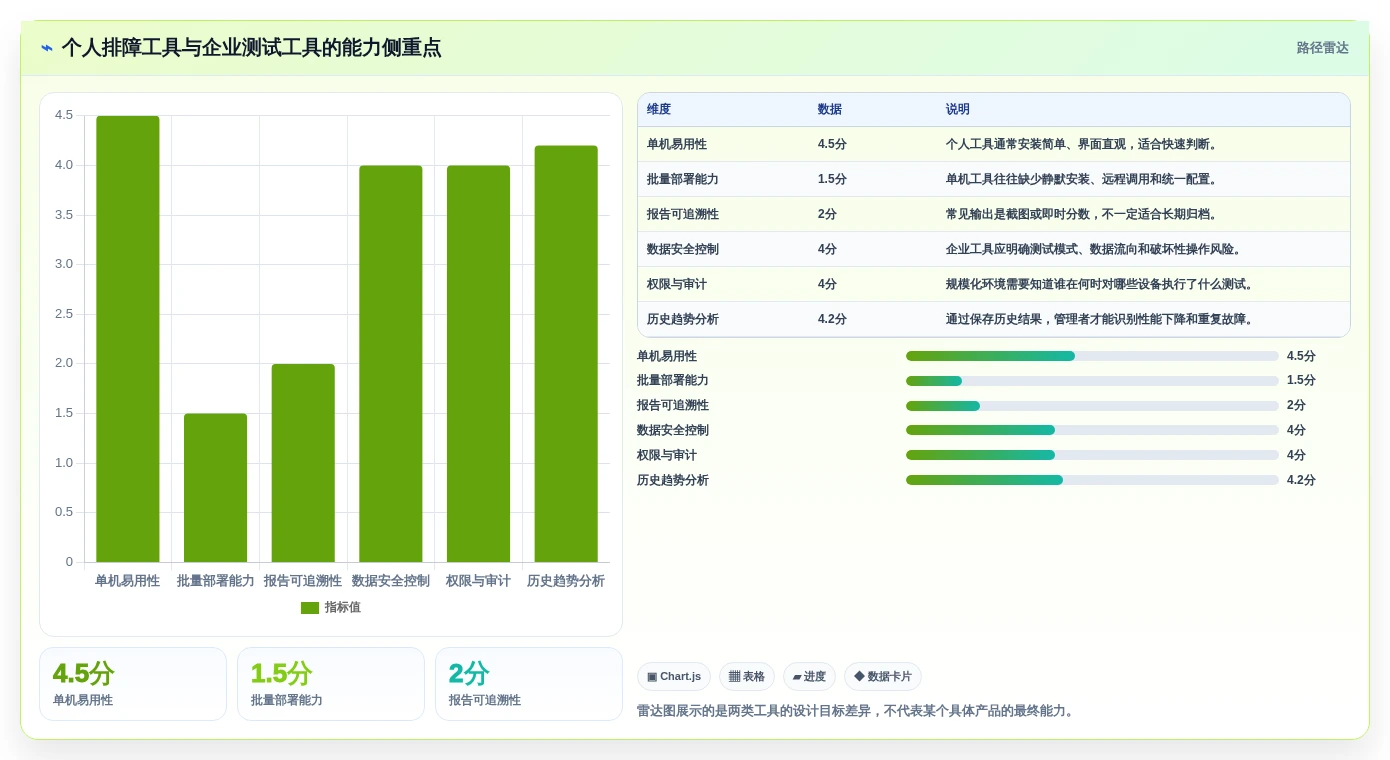Screen dimensions: 1390x760
Task: Click the 维度 column header
Action: pyautogui.click(x=659, y=110)
